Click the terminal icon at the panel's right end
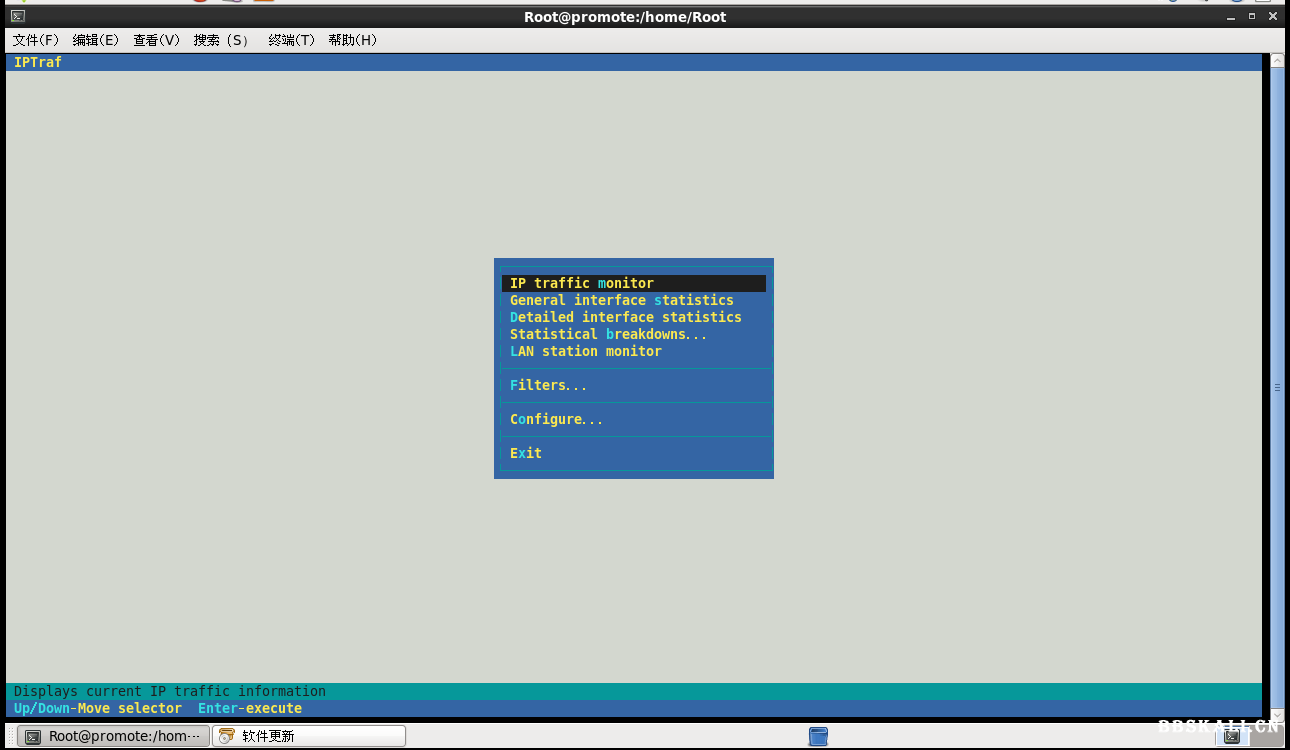Viewport: 1290px width, 750px height. coord(1232,736)
